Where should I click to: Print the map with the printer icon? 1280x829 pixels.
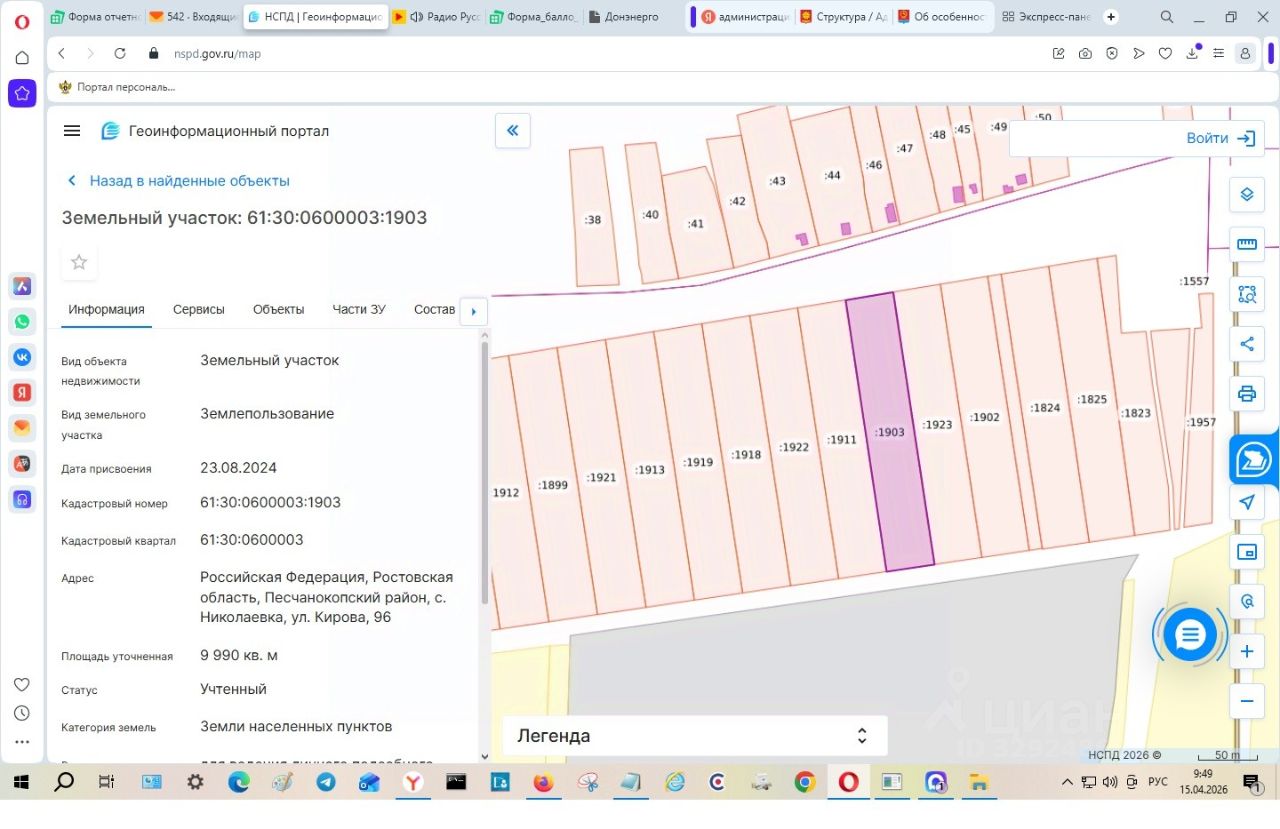point(1246,393)
